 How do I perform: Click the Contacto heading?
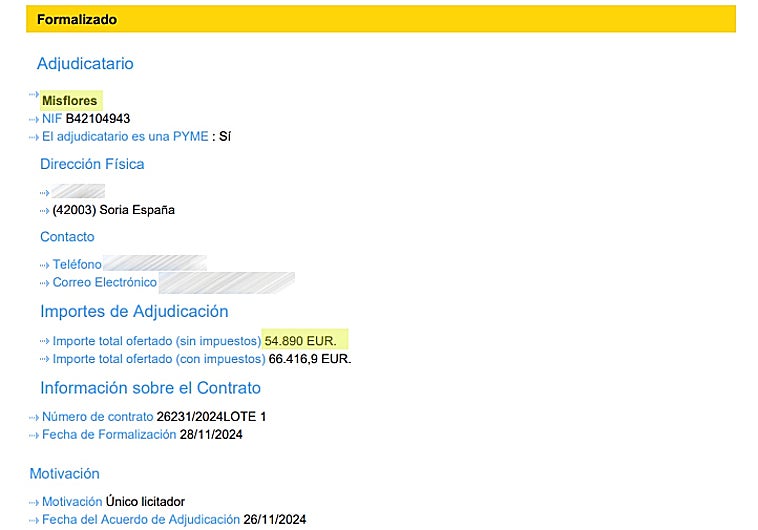point(67,236)
